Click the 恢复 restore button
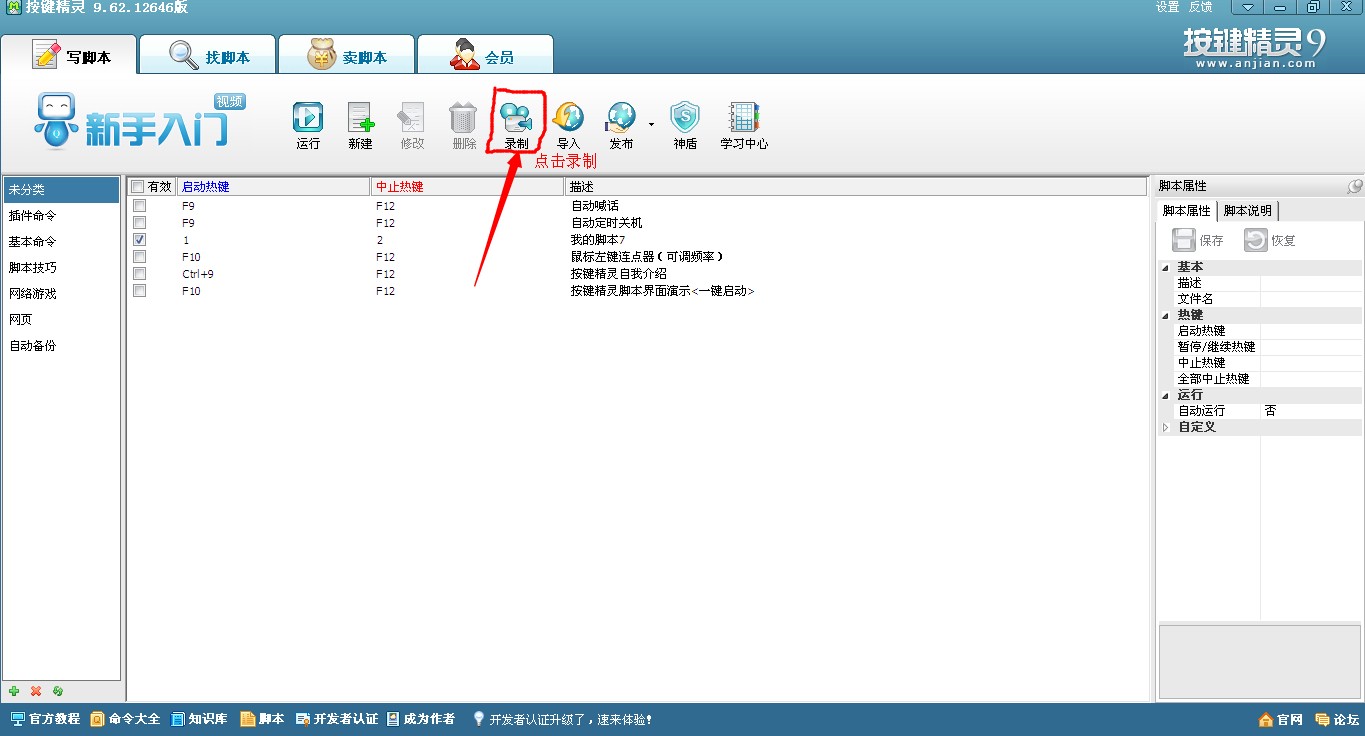 point(1270,240)
